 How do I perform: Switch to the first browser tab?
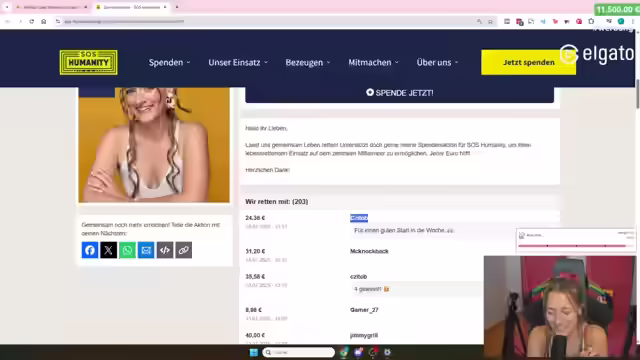pos(51,7)
